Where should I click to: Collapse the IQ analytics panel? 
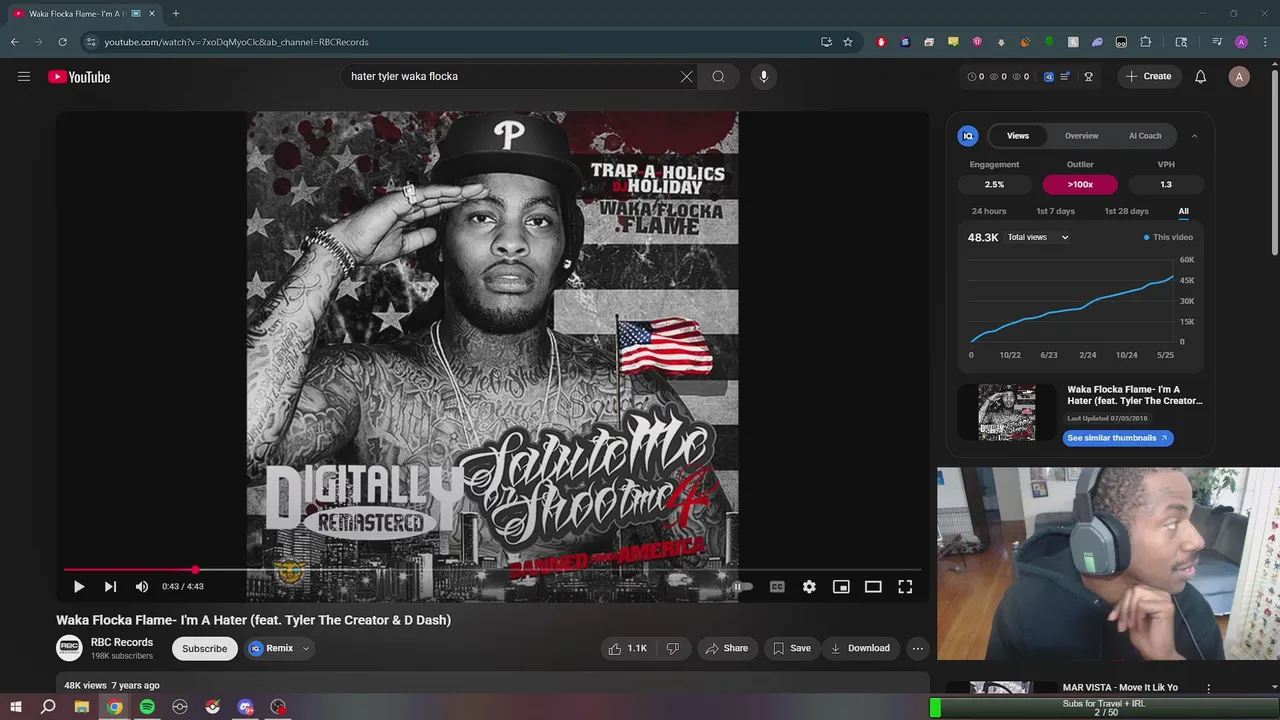click(x=1194, y=136)
